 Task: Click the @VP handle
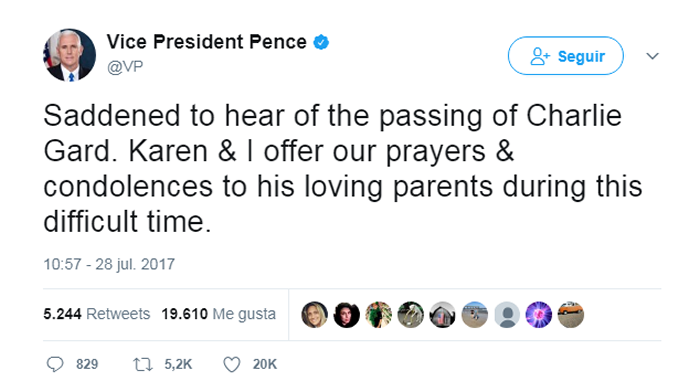pos(125,67)
